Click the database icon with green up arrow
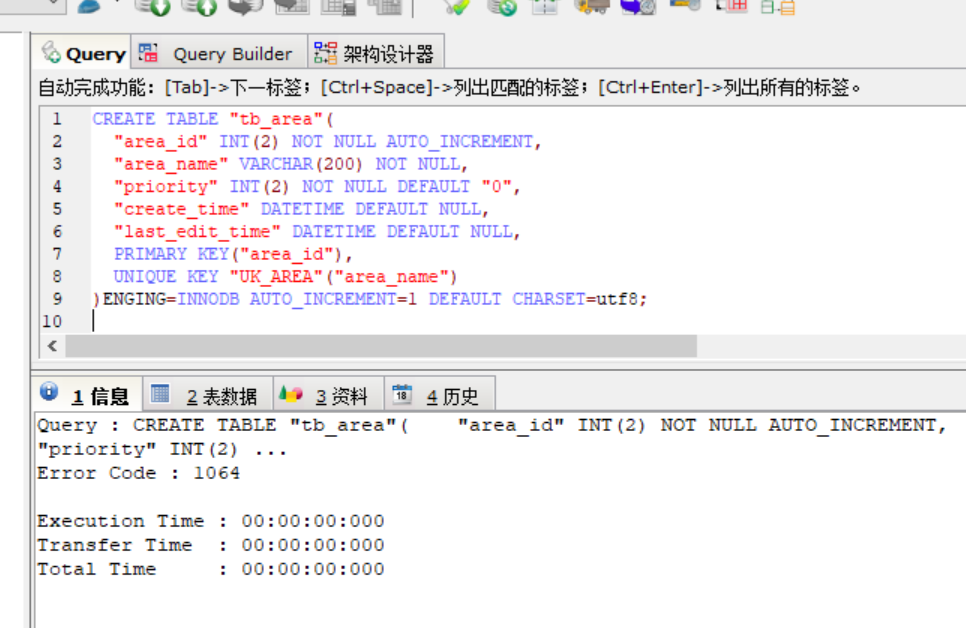The image size is (966, 628). pos(198,6)
